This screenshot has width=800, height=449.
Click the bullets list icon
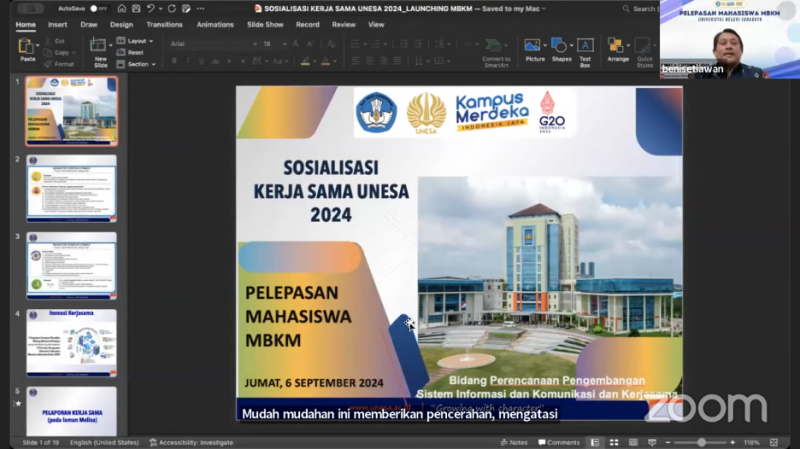point(356,44)
